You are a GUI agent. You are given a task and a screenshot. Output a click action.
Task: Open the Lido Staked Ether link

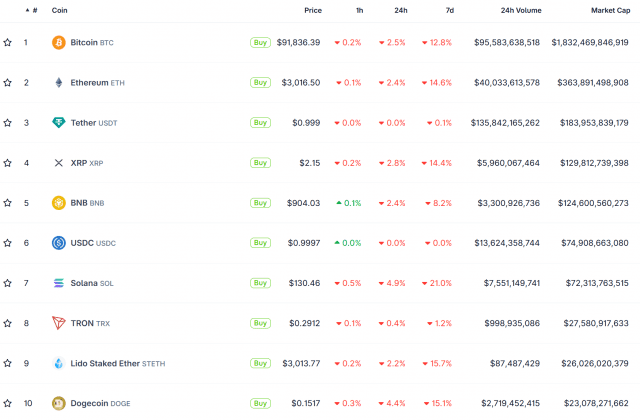coord(106,363)
